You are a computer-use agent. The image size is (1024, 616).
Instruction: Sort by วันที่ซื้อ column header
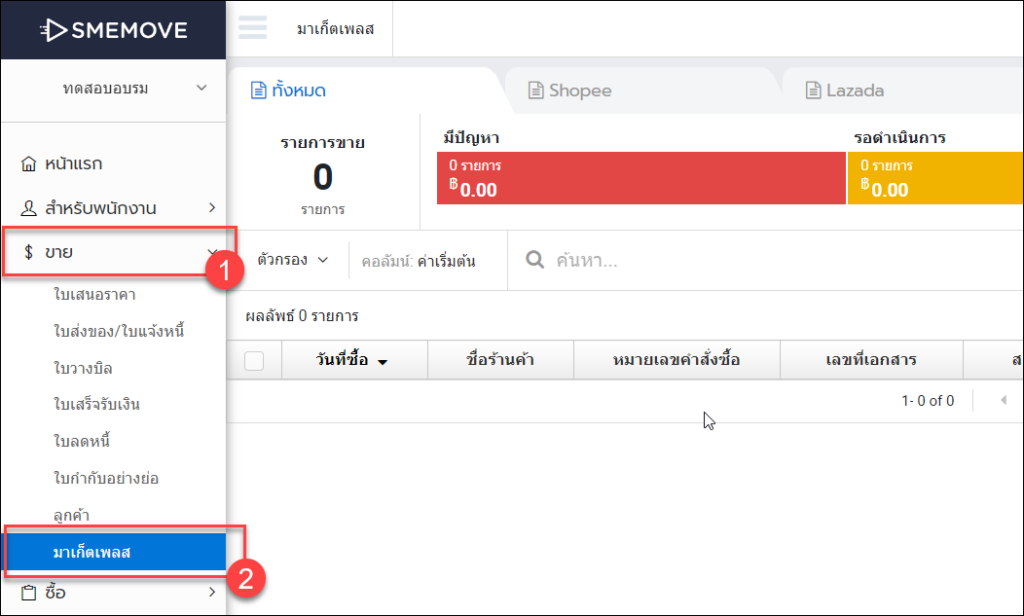[x=346, y=361]
